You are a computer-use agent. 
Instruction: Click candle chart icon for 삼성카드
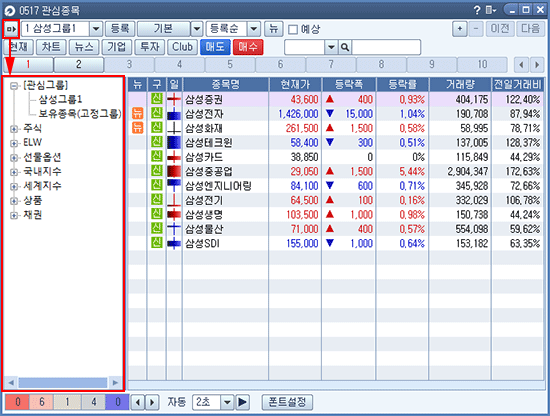click(174, 157)
